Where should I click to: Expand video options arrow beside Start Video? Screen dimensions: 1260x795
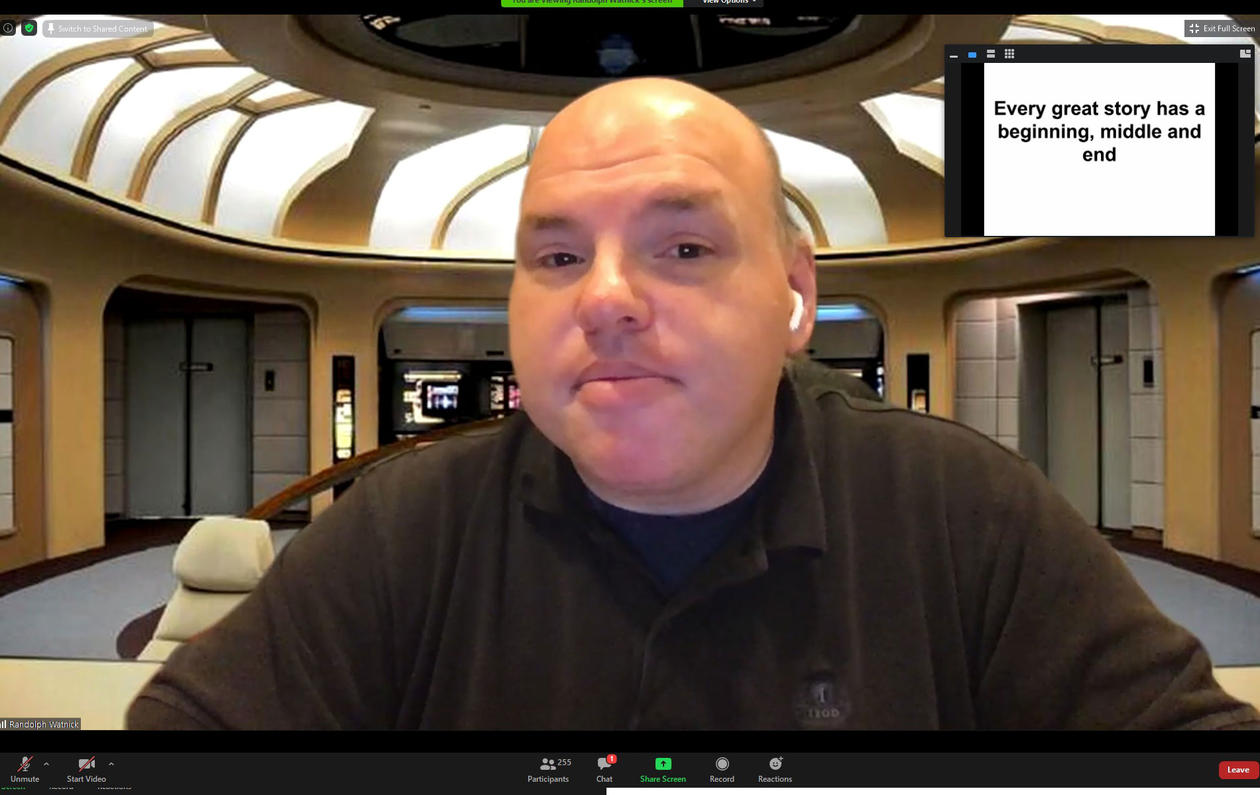tap(111, 764)
